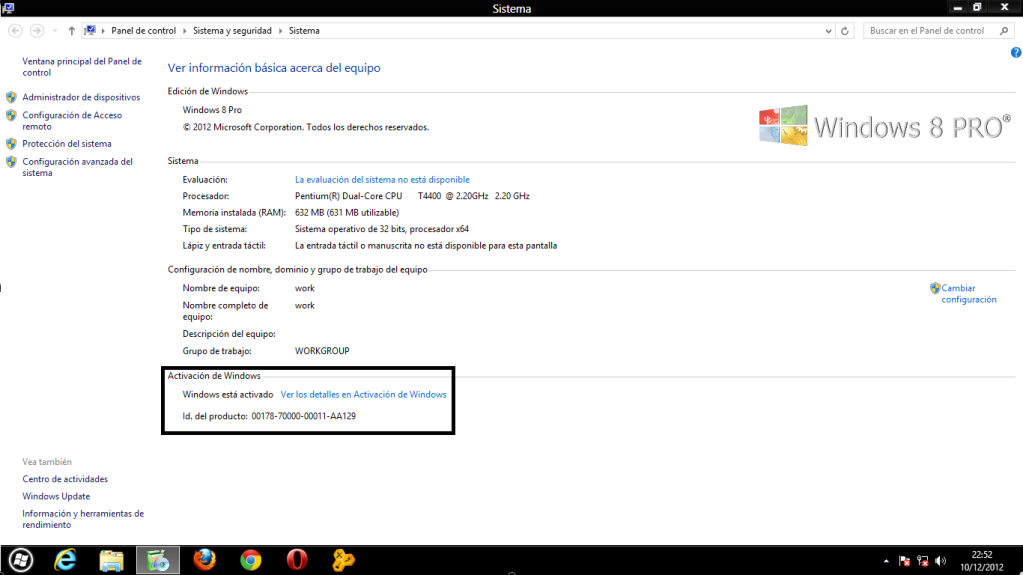Click the volume speaker tray icon
1023x575 pixels.
click(x=941, y=561)
